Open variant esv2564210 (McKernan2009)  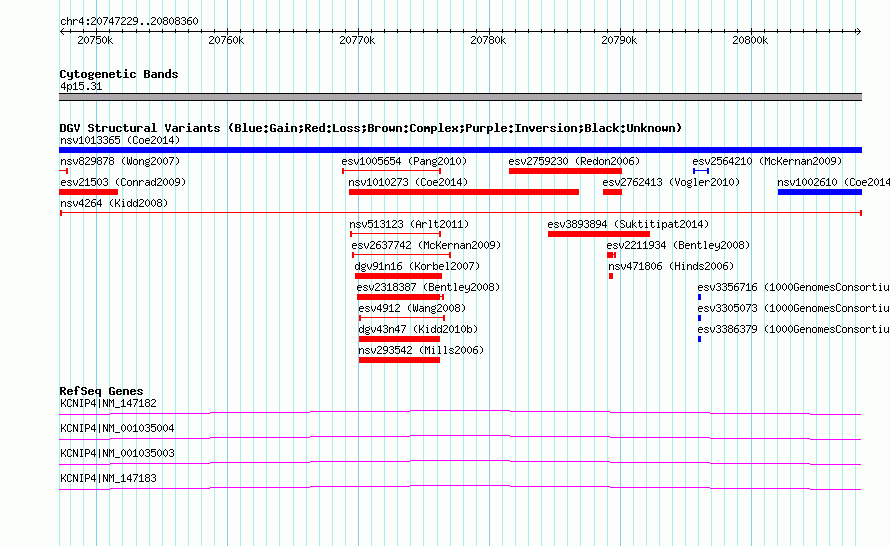(767, 161)
